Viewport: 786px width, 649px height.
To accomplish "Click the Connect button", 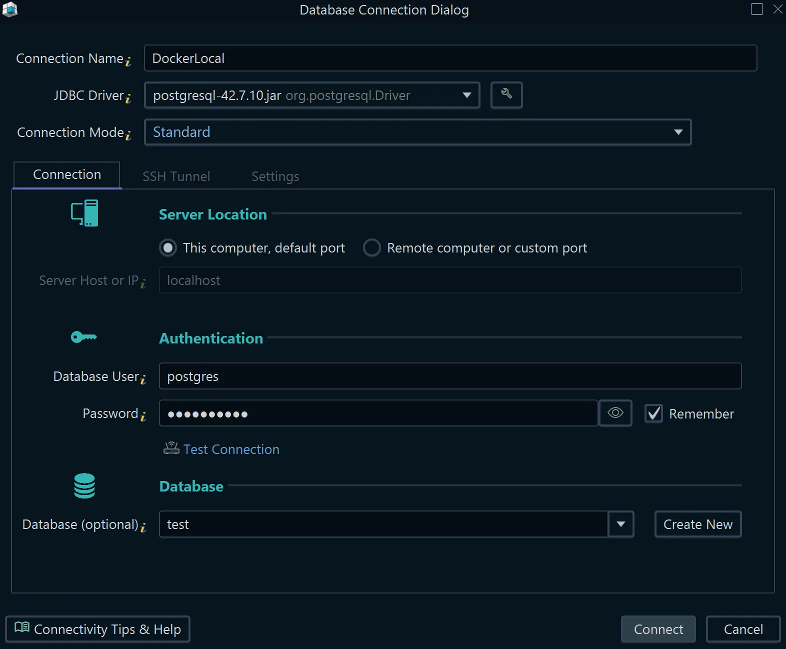I will 658,629.
